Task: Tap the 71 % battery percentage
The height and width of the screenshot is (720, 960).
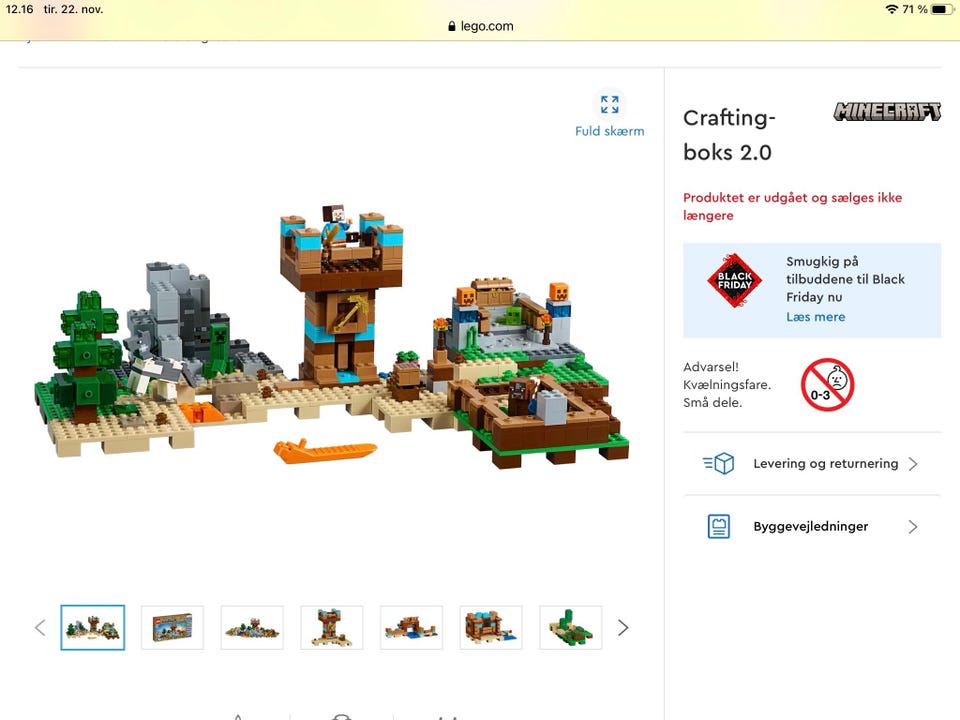Action: point(915,9)
